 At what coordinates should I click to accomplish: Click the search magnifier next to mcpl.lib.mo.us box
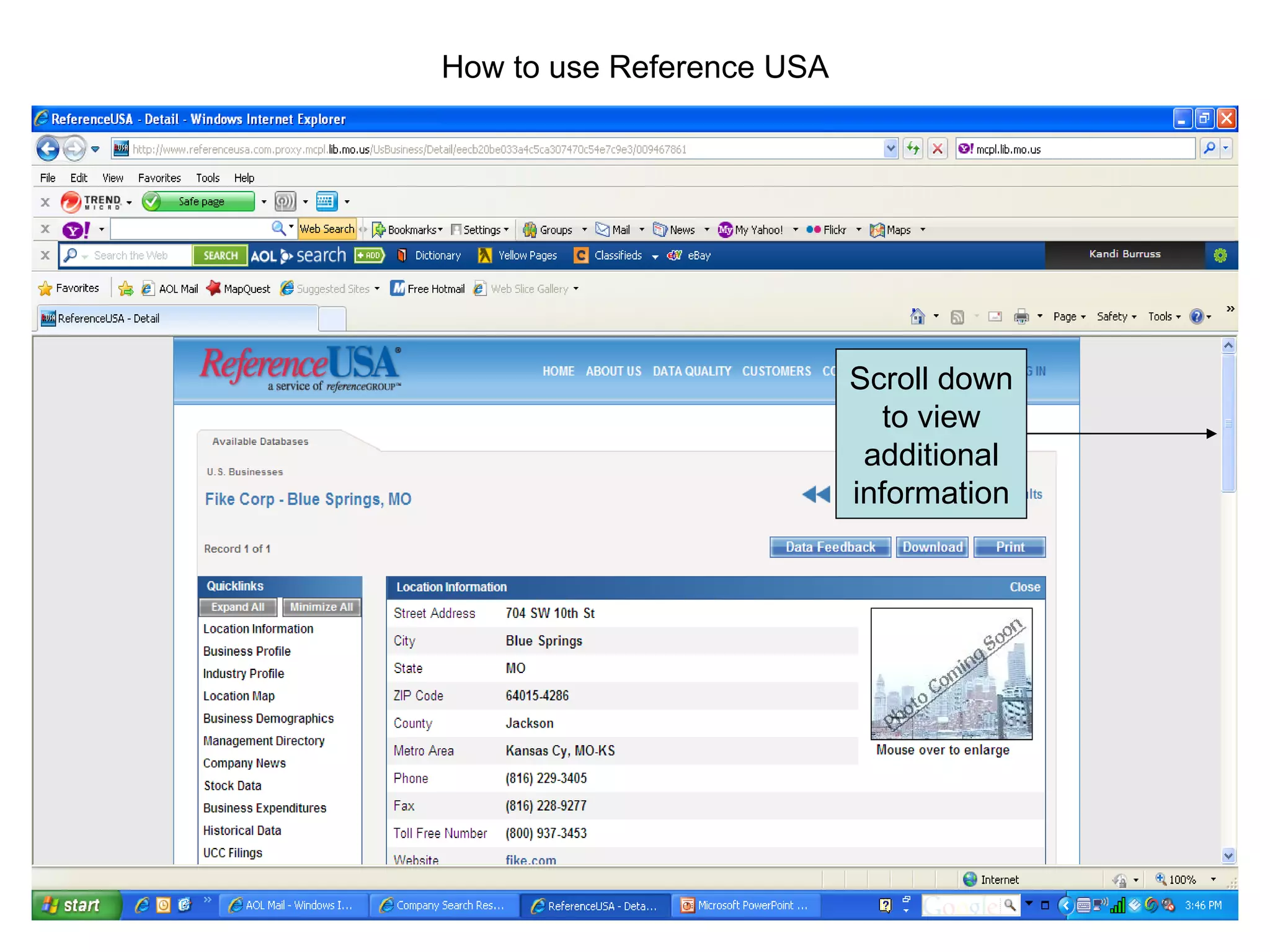(1210, 149)
